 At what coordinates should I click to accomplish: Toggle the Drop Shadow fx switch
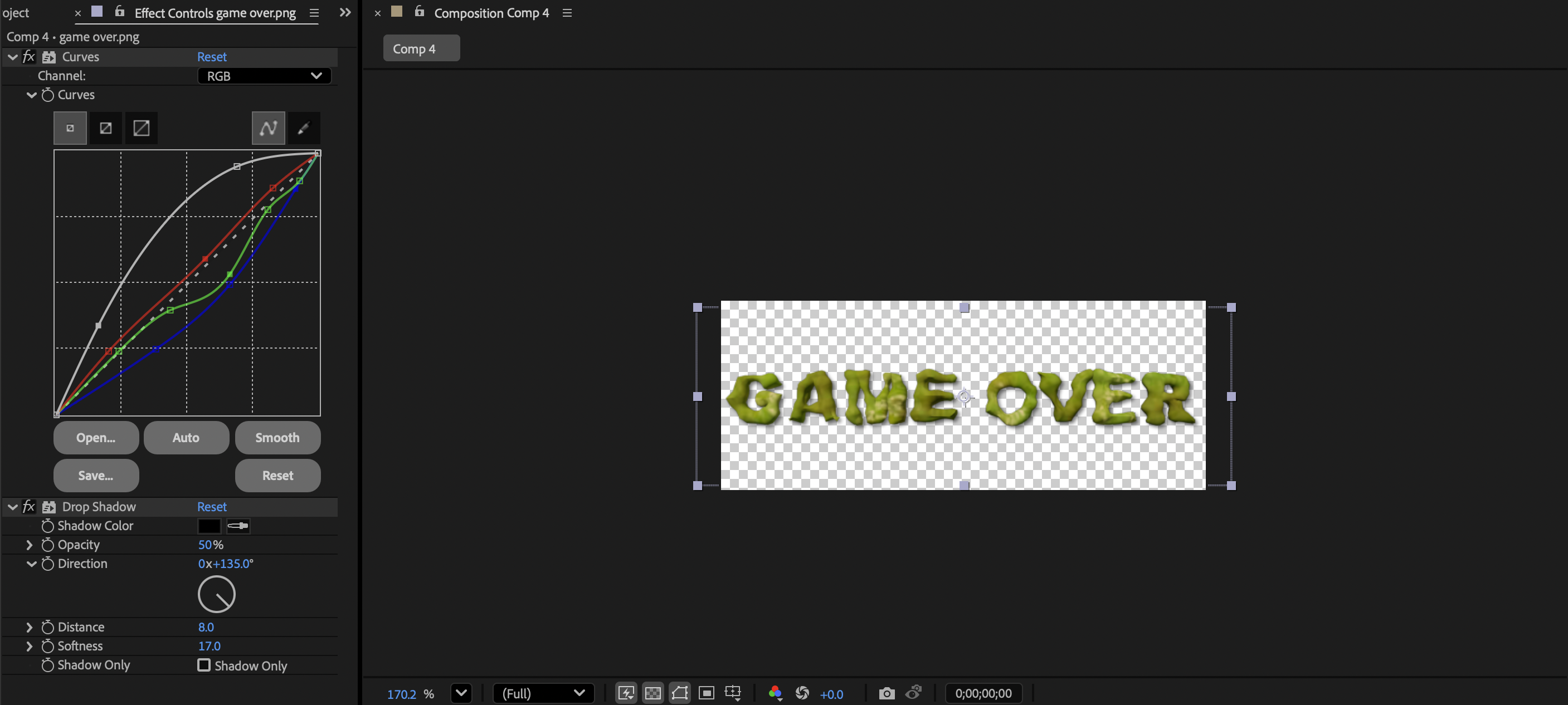(x=28, y=507)
